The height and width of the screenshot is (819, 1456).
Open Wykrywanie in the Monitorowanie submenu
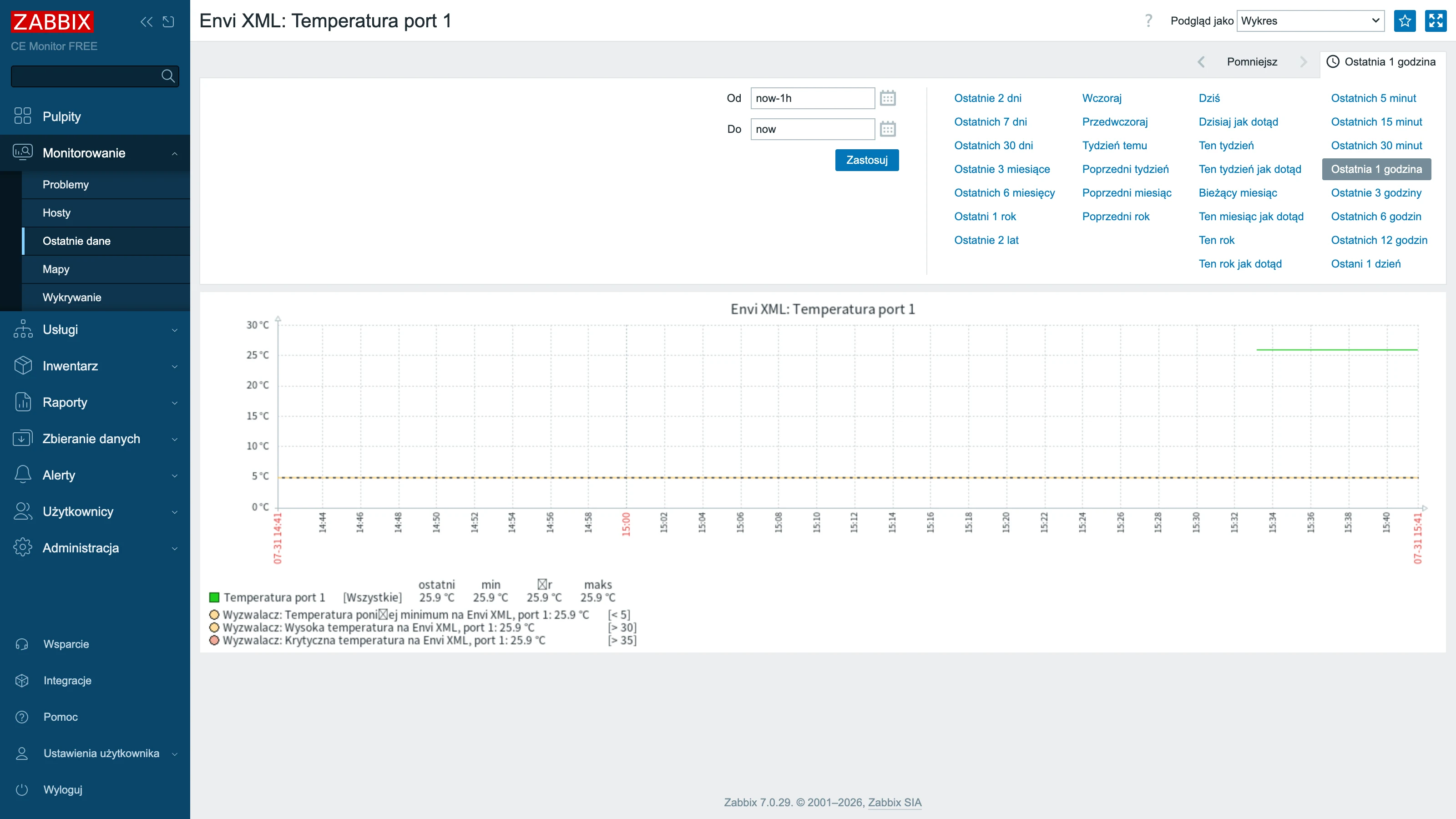click(106, 298)
